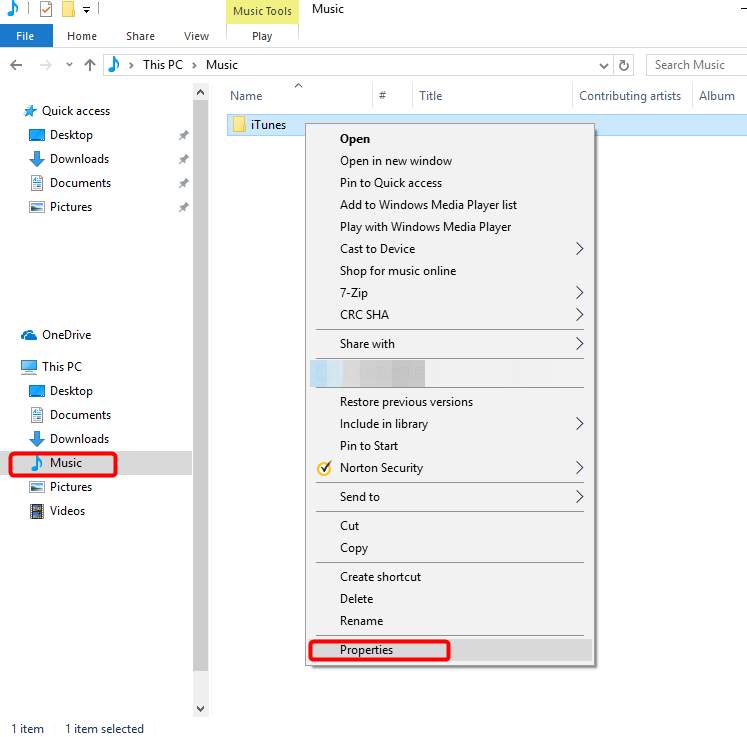
Task: Expand the Cast to Device submenu
Action: 579,249
